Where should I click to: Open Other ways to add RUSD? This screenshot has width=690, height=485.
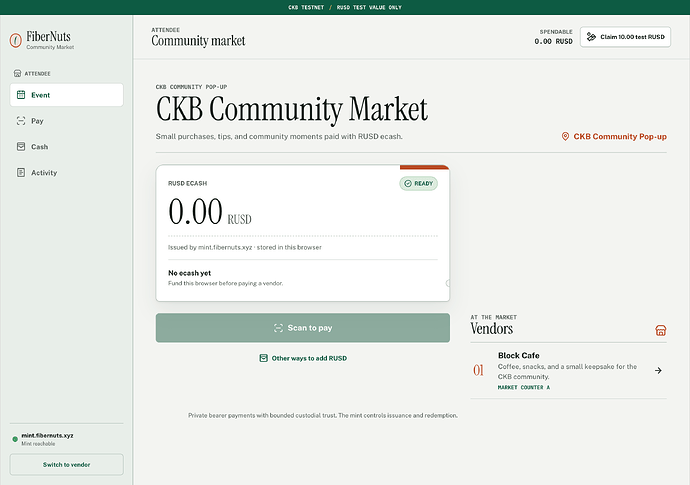(x=303, y=358)
